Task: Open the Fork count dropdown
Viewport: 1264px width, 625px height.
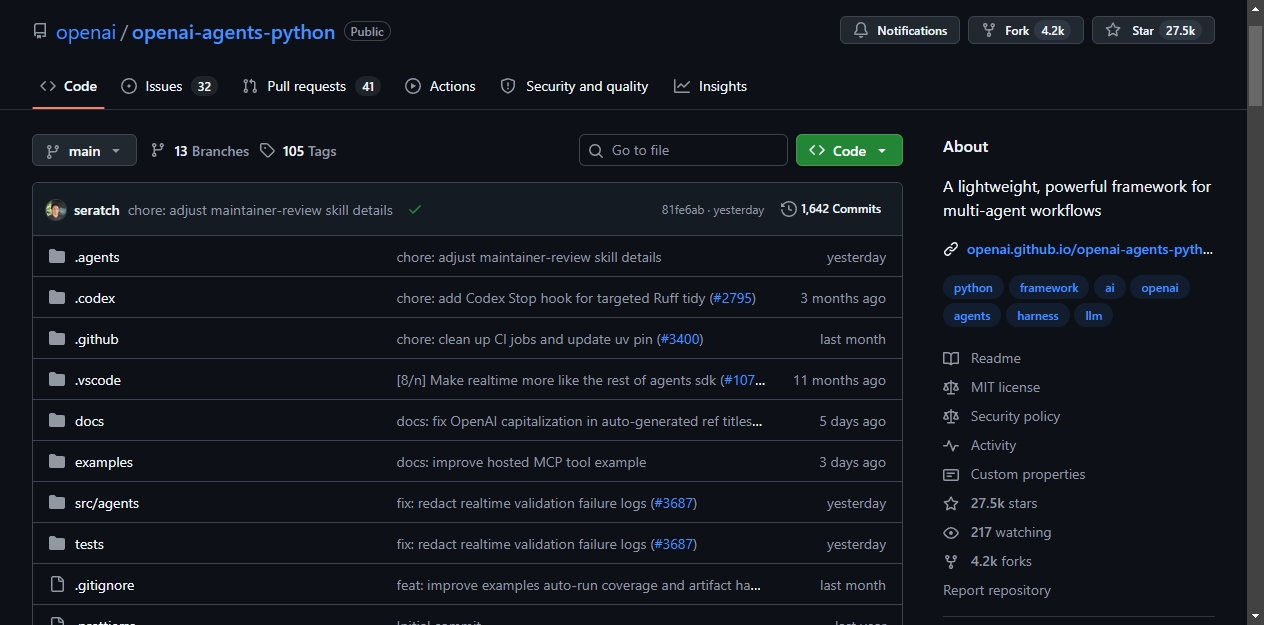Action: 1026,31
